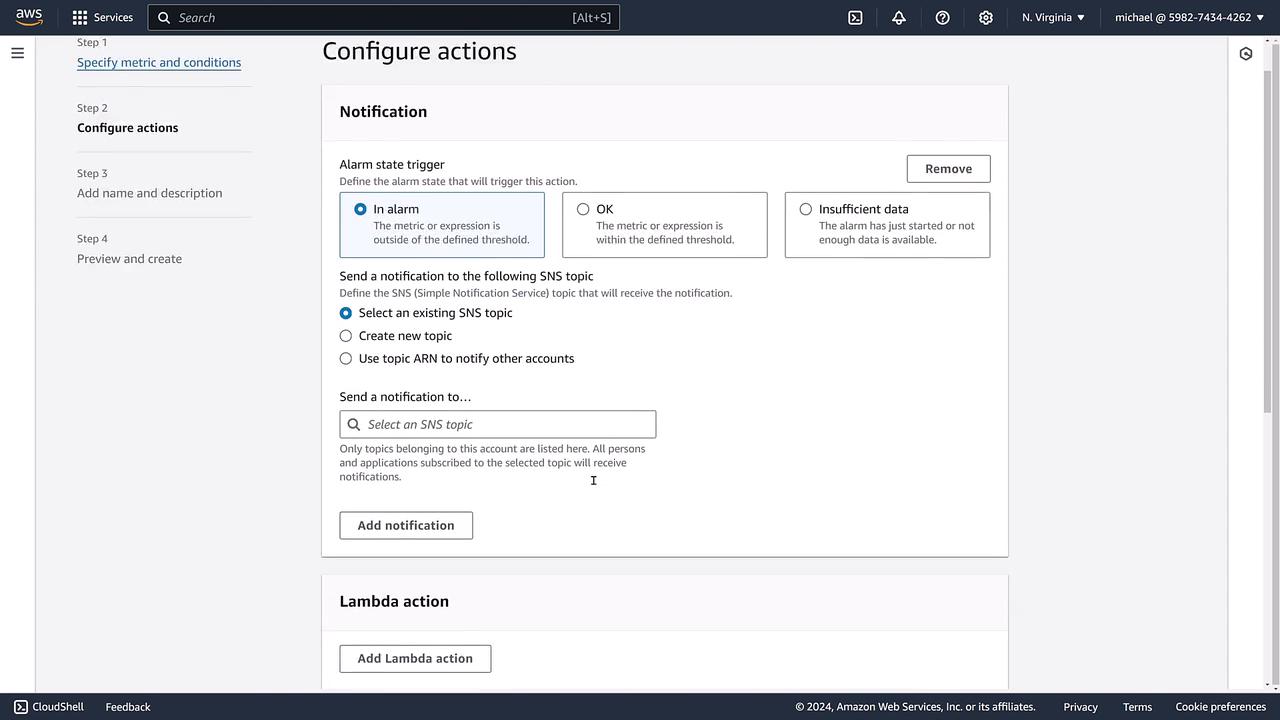Open the Select an SNS topic dropdown
Viewport: 1280px width, 720px height.
pos(498,424)
